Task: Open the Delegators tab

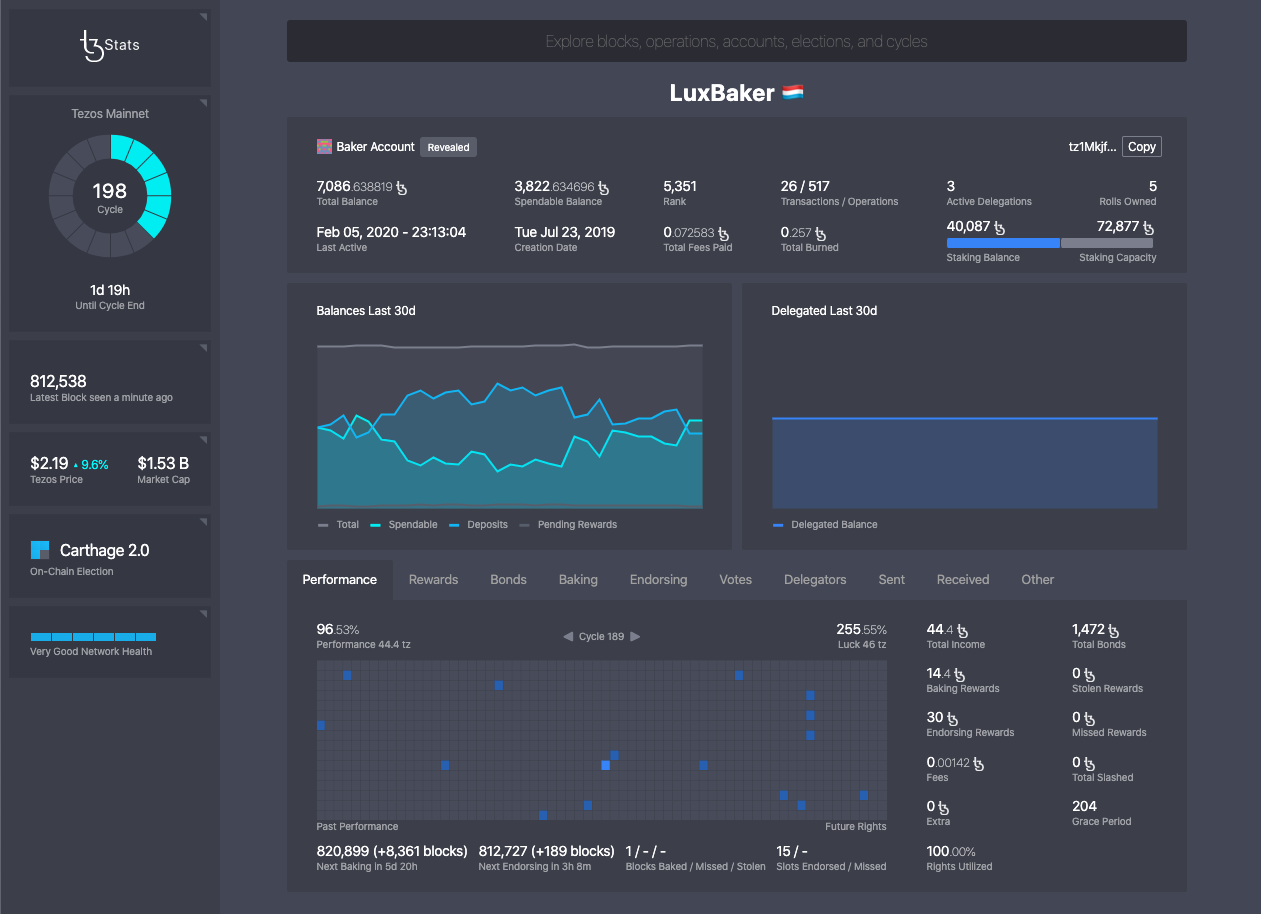Action: (x=816, y=579)
